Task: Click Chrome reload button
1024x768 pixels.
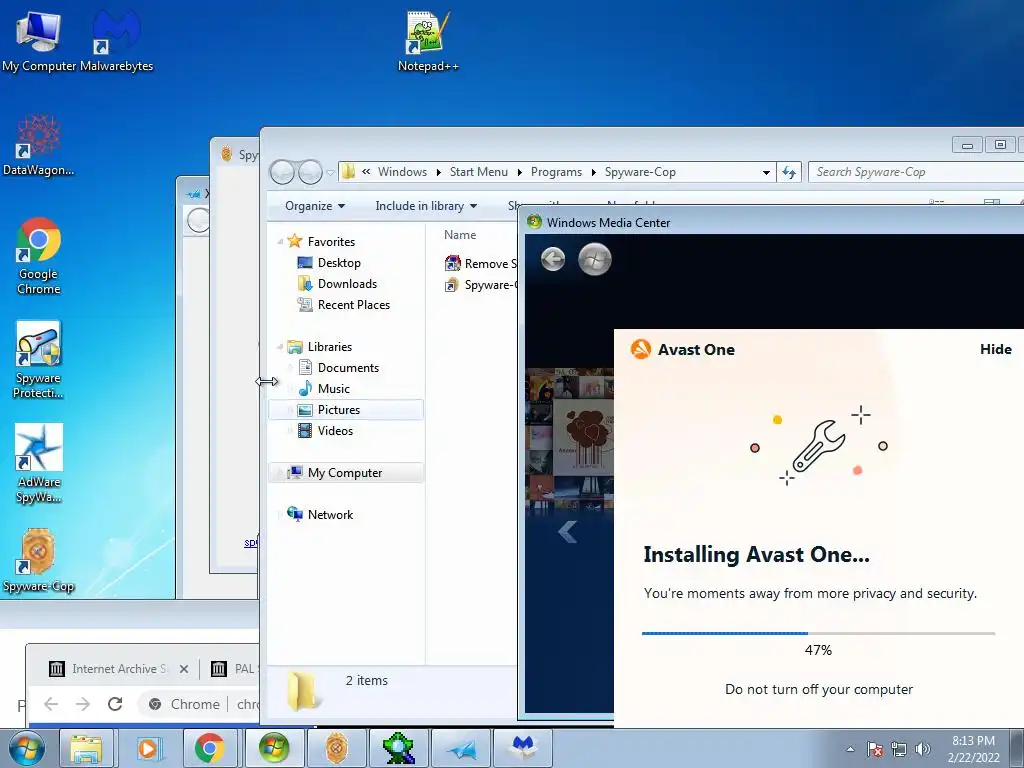Action: pos(115,703)
